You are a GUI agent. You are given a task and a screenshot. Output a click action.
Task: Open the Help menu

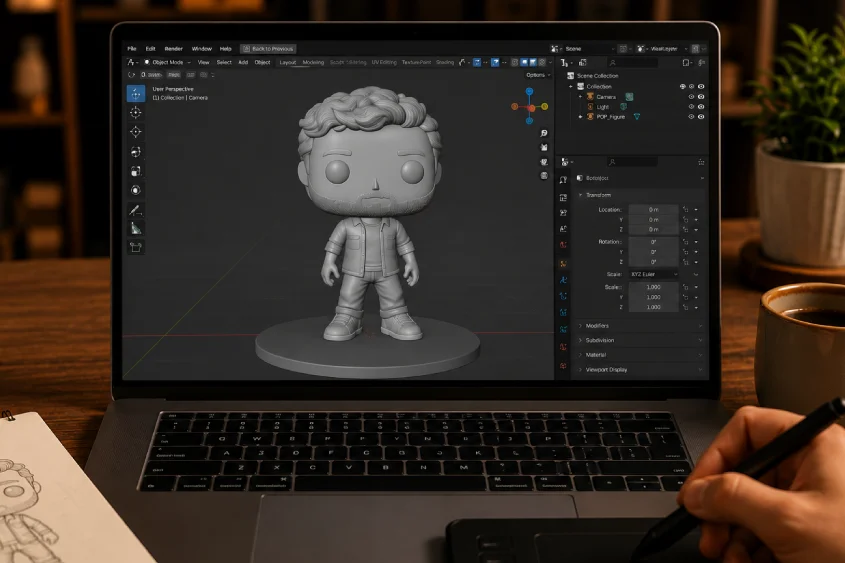[x=225, y=48]
